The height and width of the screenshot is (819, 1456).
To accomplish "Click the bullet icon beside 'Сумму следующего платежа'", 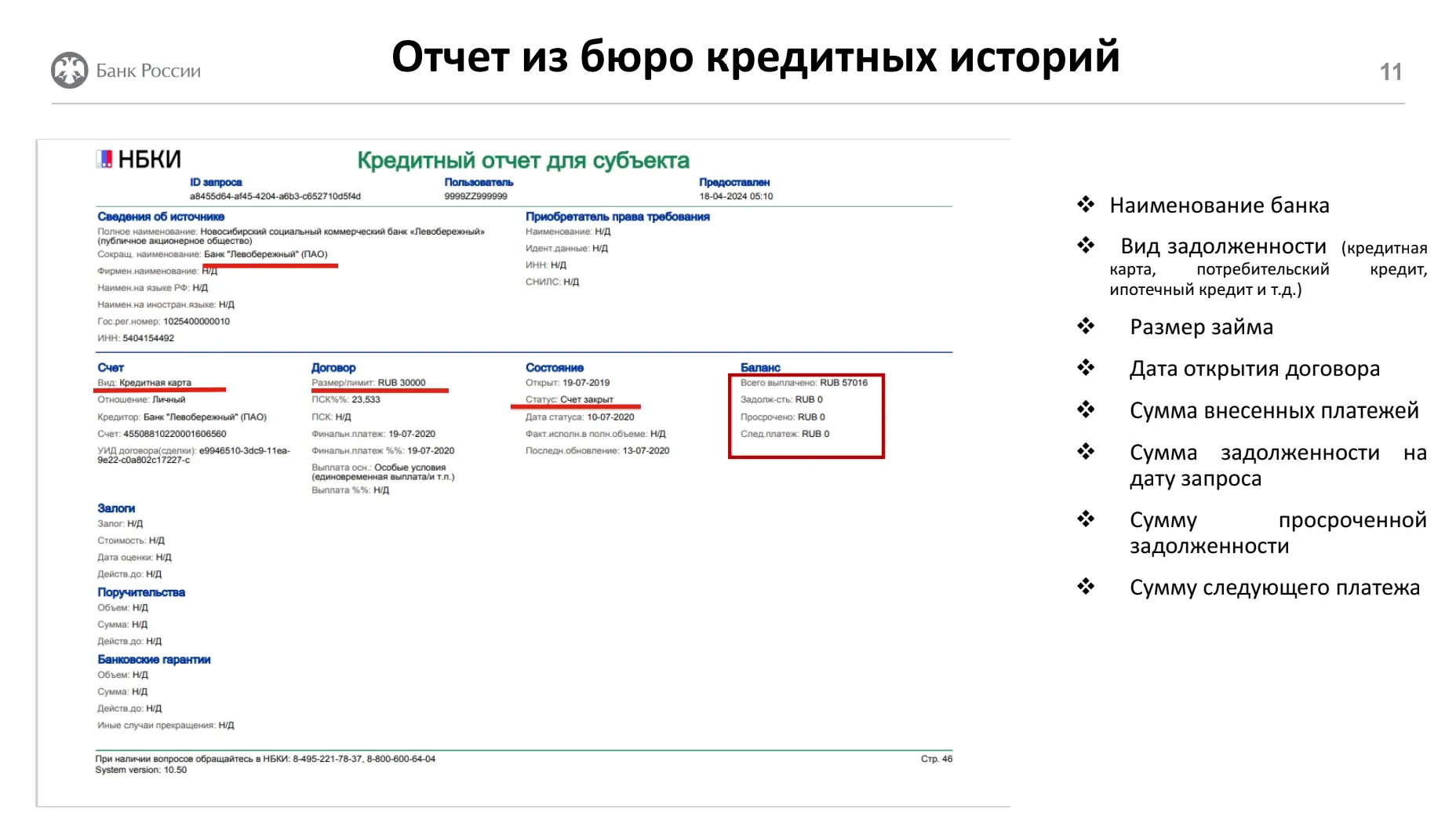I will coord(1086,587).
